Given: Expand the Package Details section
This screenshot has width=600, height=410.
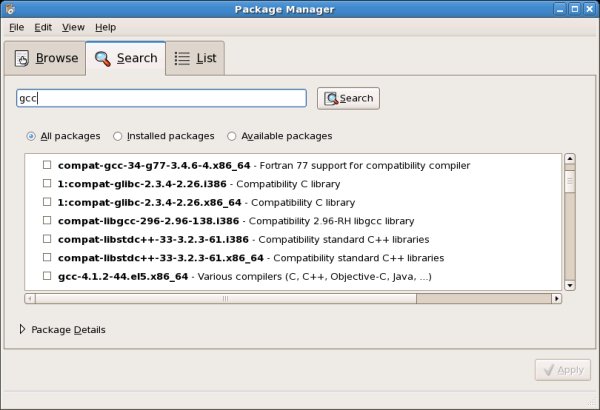Looking at the screenshot, I should [22, 329].
